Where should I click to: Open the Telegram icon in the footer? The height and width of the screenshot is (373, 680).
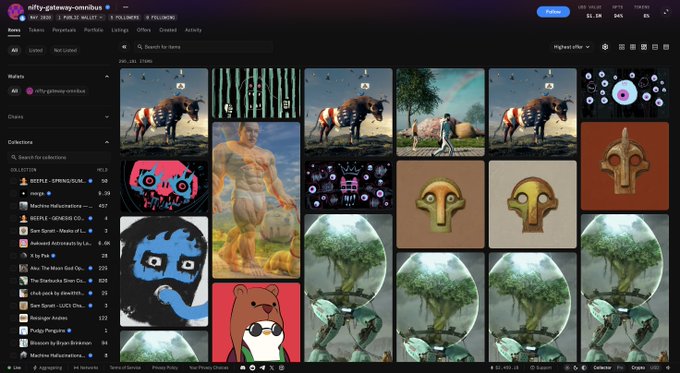[x=262, y=368]
